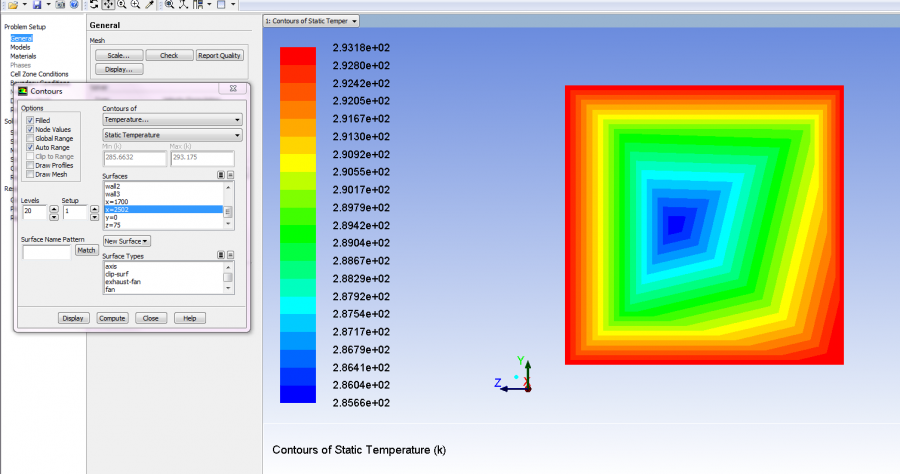The width and height of the screenshot is (900, 474).
Task: Expand the arrow beside the save icon
Action: click(48, 5)
